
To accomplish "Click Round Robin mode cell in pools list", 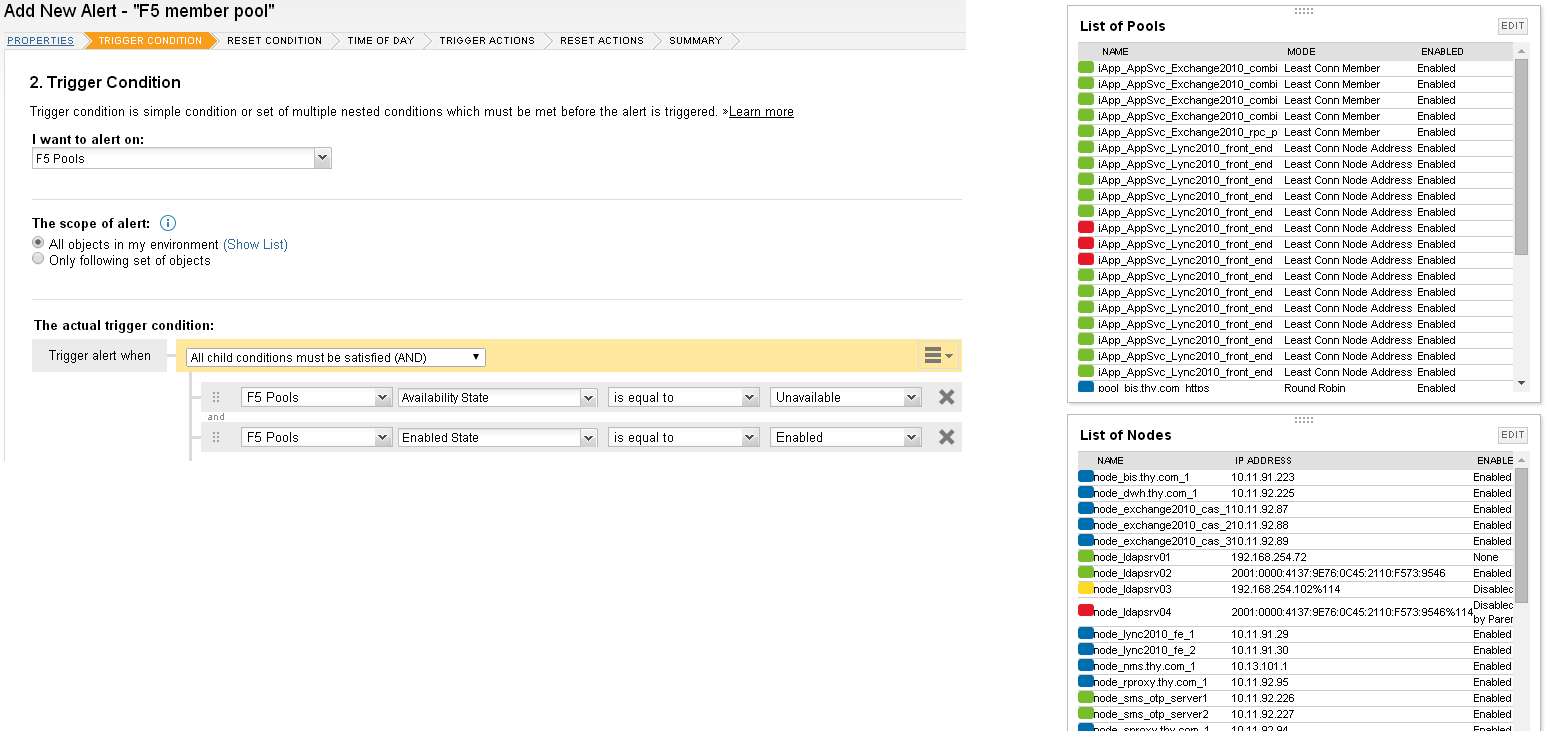I will tap(1314, 388).
